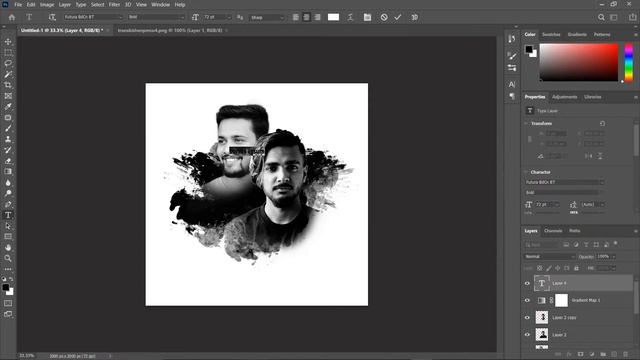Select the Zoom tool

(x=8, y=258)
